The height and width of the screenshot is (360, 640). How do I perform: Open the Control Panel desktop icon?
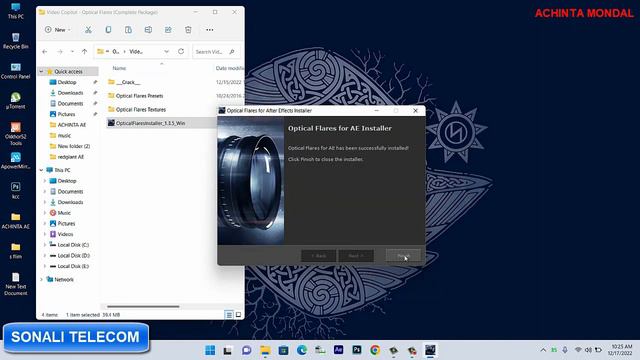coord(16,71)
